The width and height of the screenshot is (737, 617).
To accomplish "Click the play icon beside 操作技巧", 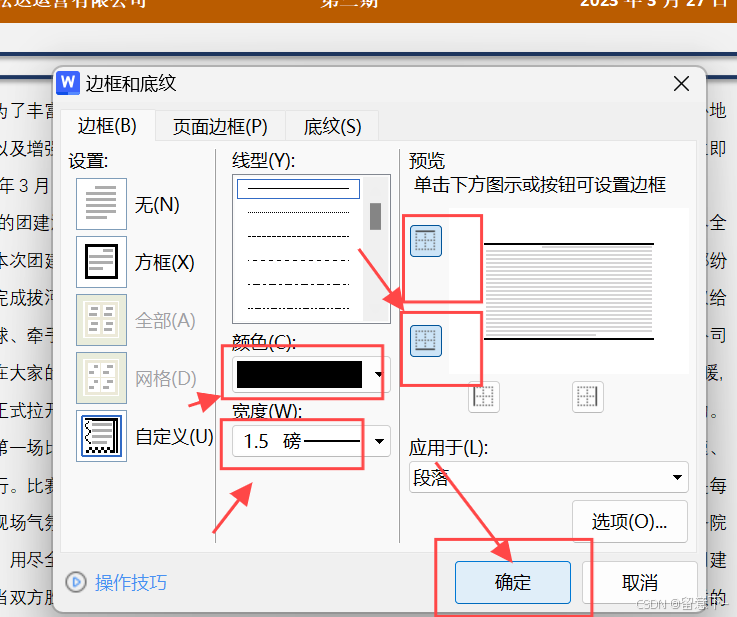I will pos(76,582).
